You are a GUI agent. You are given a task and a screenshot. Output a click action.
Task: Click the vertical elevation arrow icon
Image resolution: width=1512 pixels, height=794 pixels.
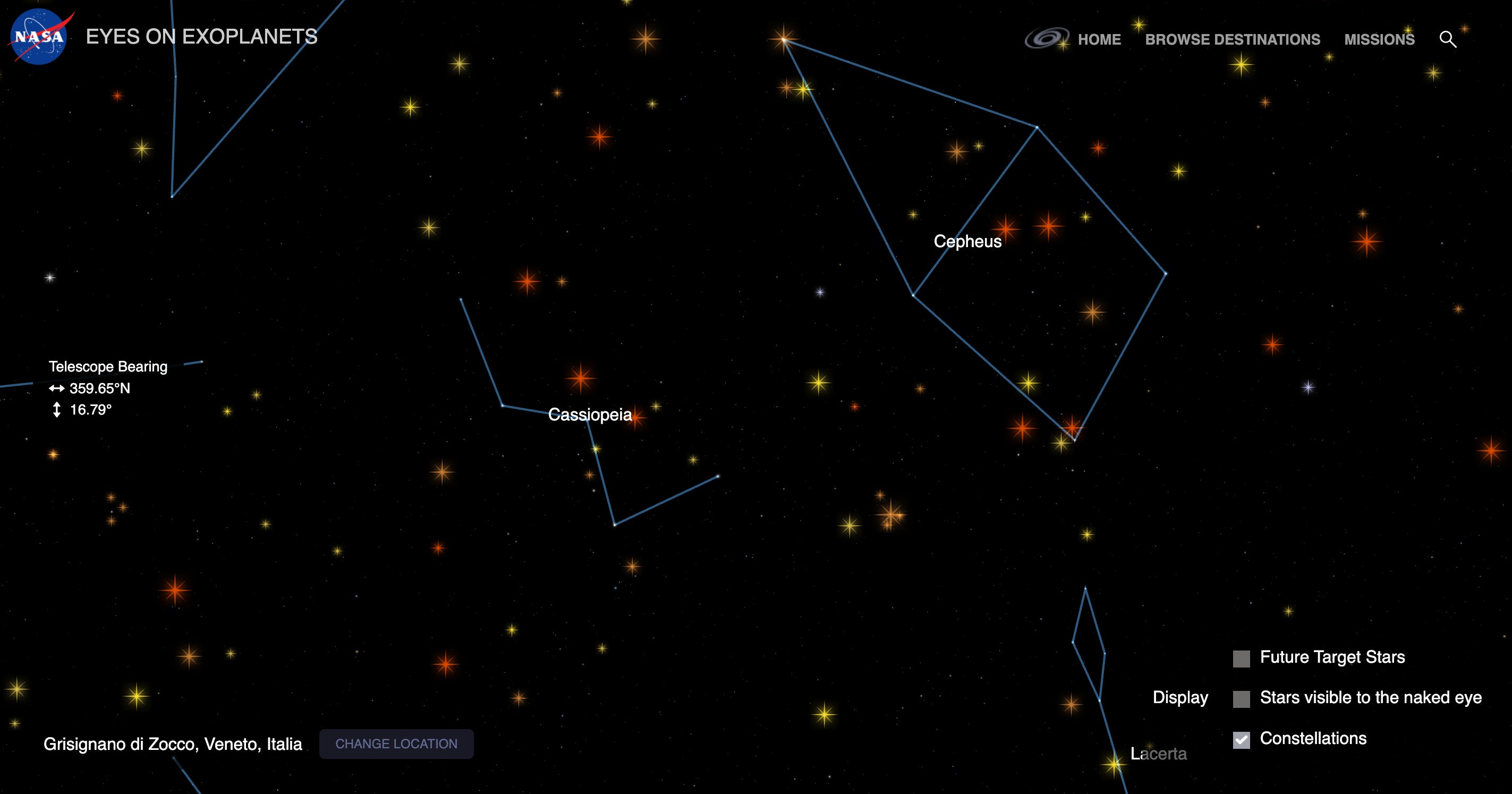point(56,409)
